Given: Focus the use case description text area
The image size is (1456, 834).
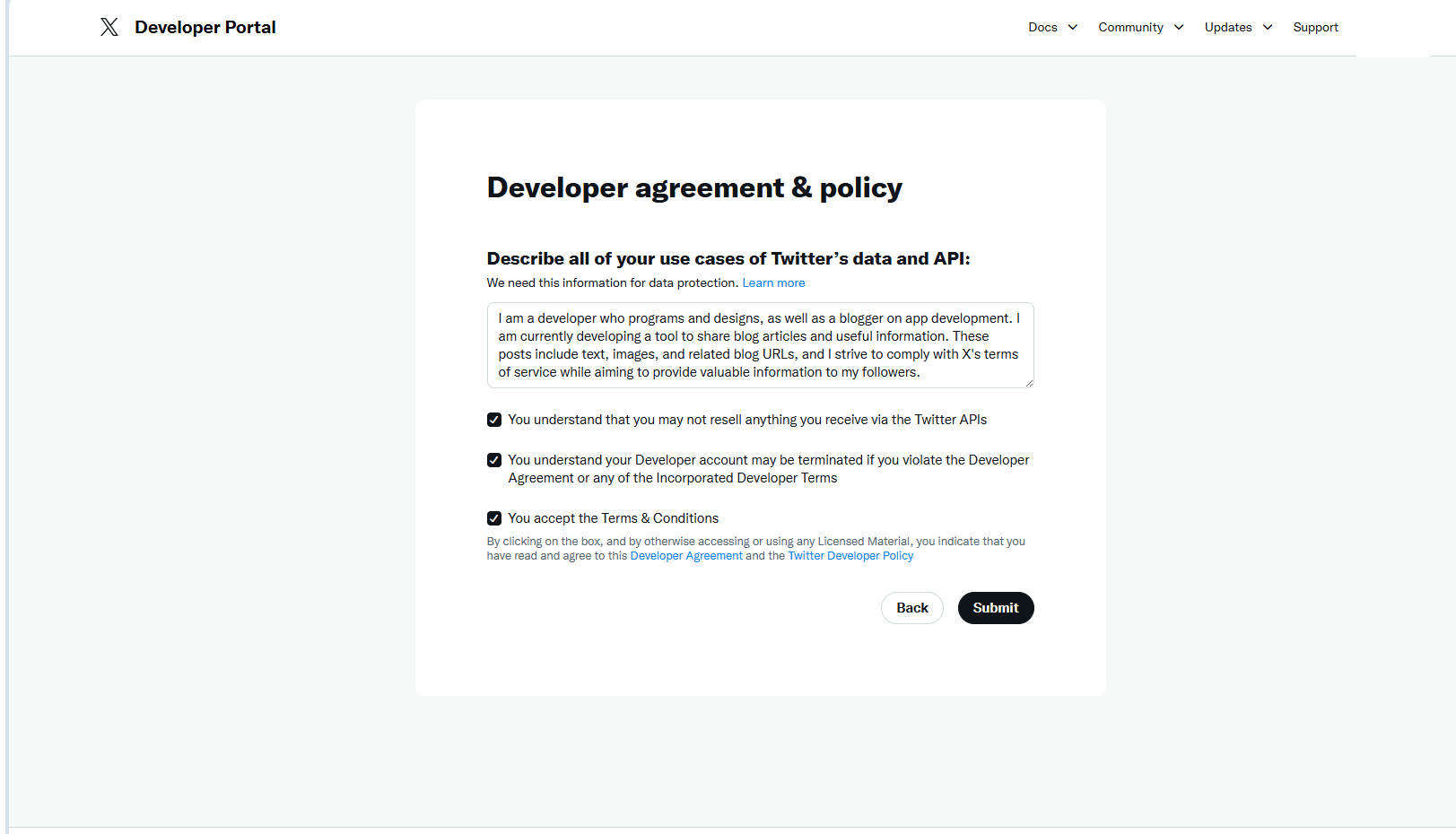Looking at the screenshot, I should click(x=760, y=345).
